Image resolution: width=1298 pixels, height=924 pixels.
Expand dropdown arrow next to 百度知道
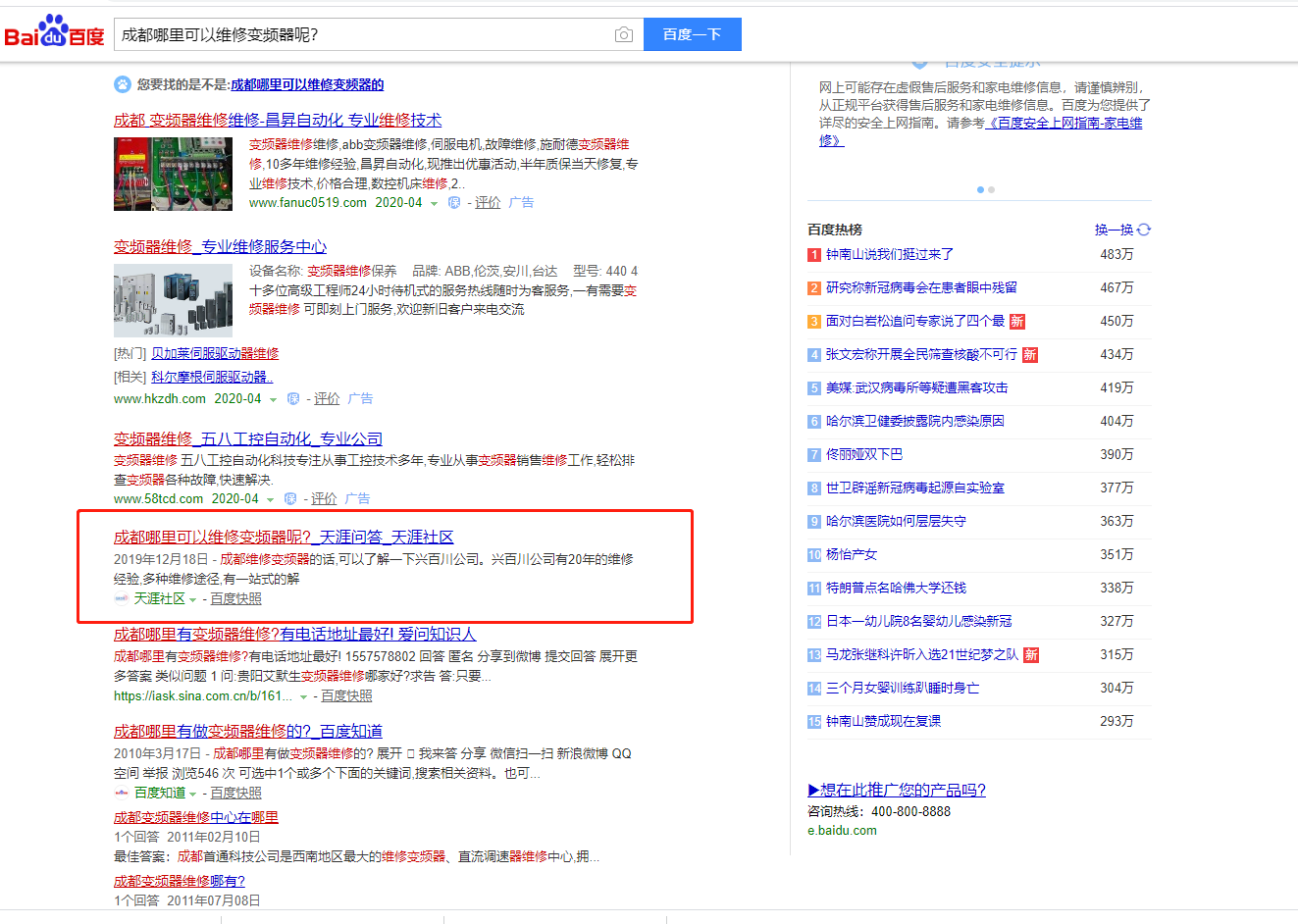click(x=192, y=795)
